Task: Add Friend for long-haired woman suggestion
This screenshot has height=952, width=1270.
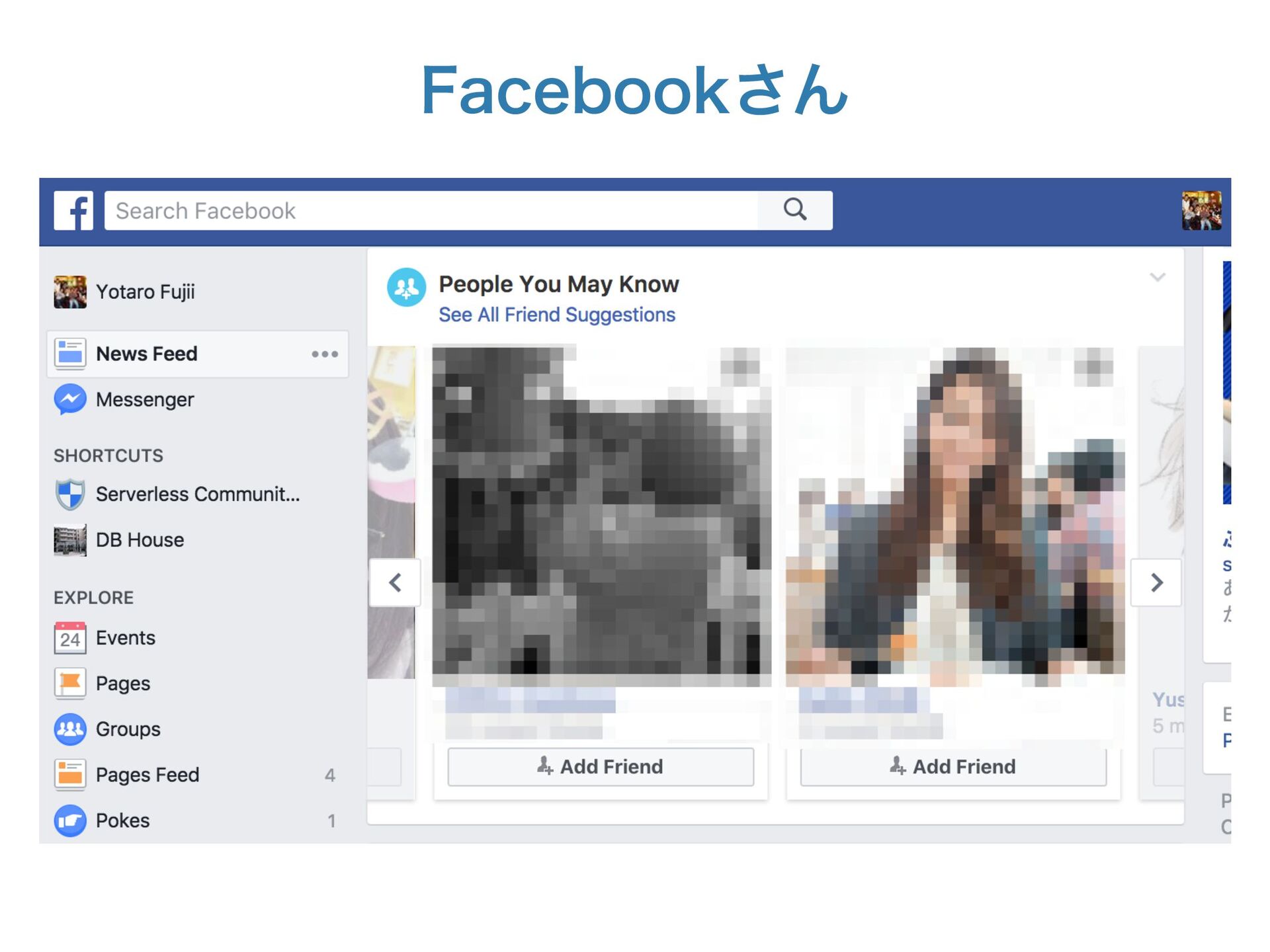Action: coord(953,767)
